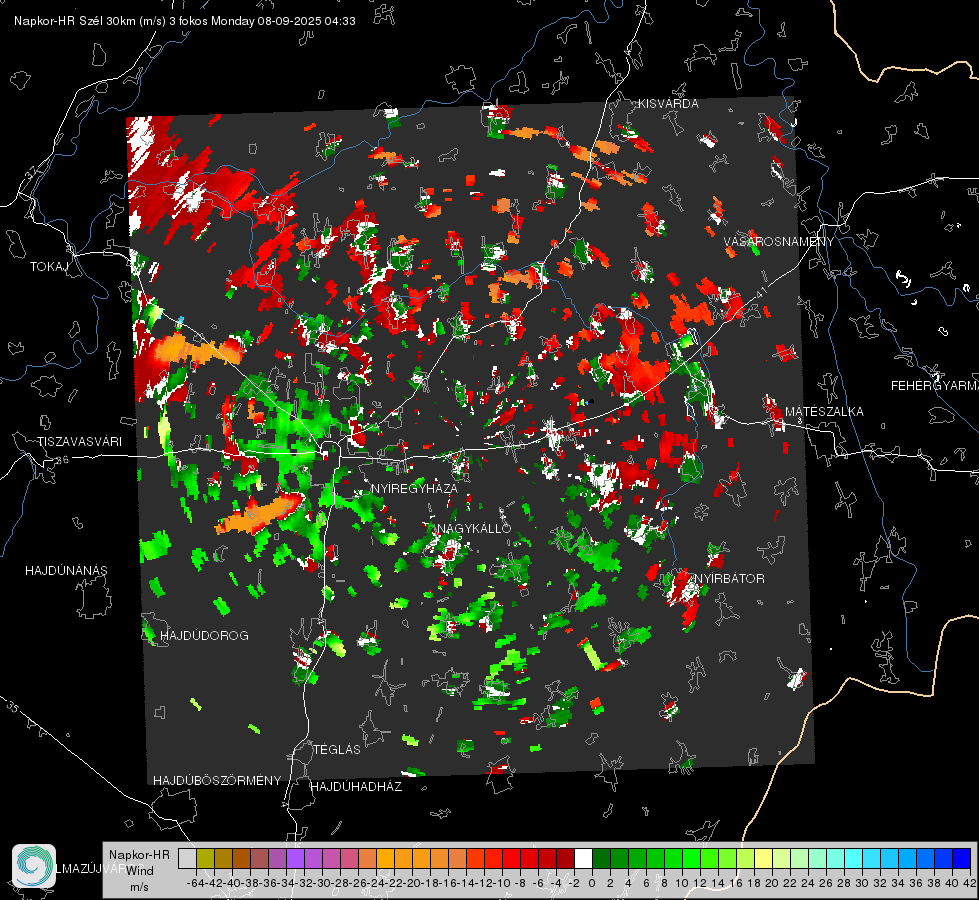Click the Napkor-HR legend title

139,854
